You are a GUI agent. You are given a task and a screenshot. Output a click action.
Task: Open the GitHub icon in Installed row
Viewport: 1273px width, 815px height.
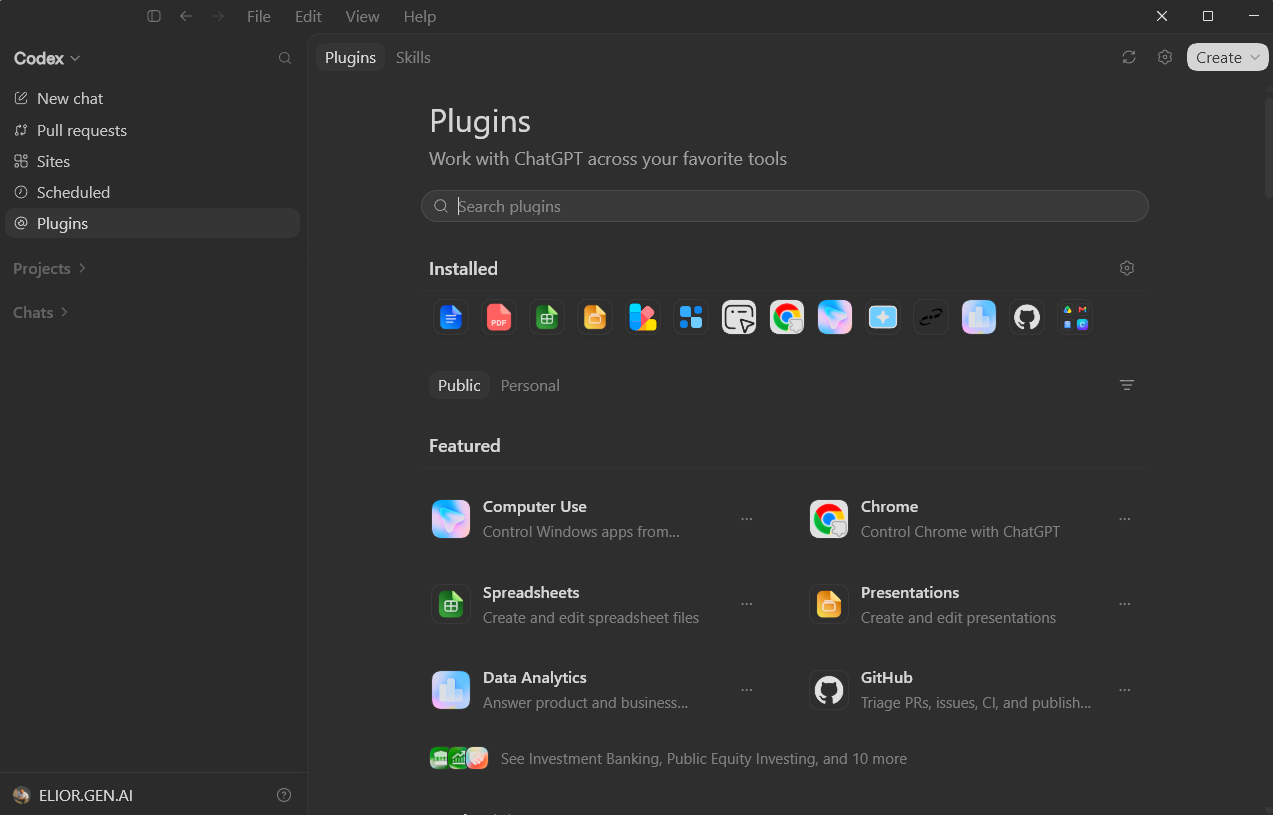click(1027, 318)
